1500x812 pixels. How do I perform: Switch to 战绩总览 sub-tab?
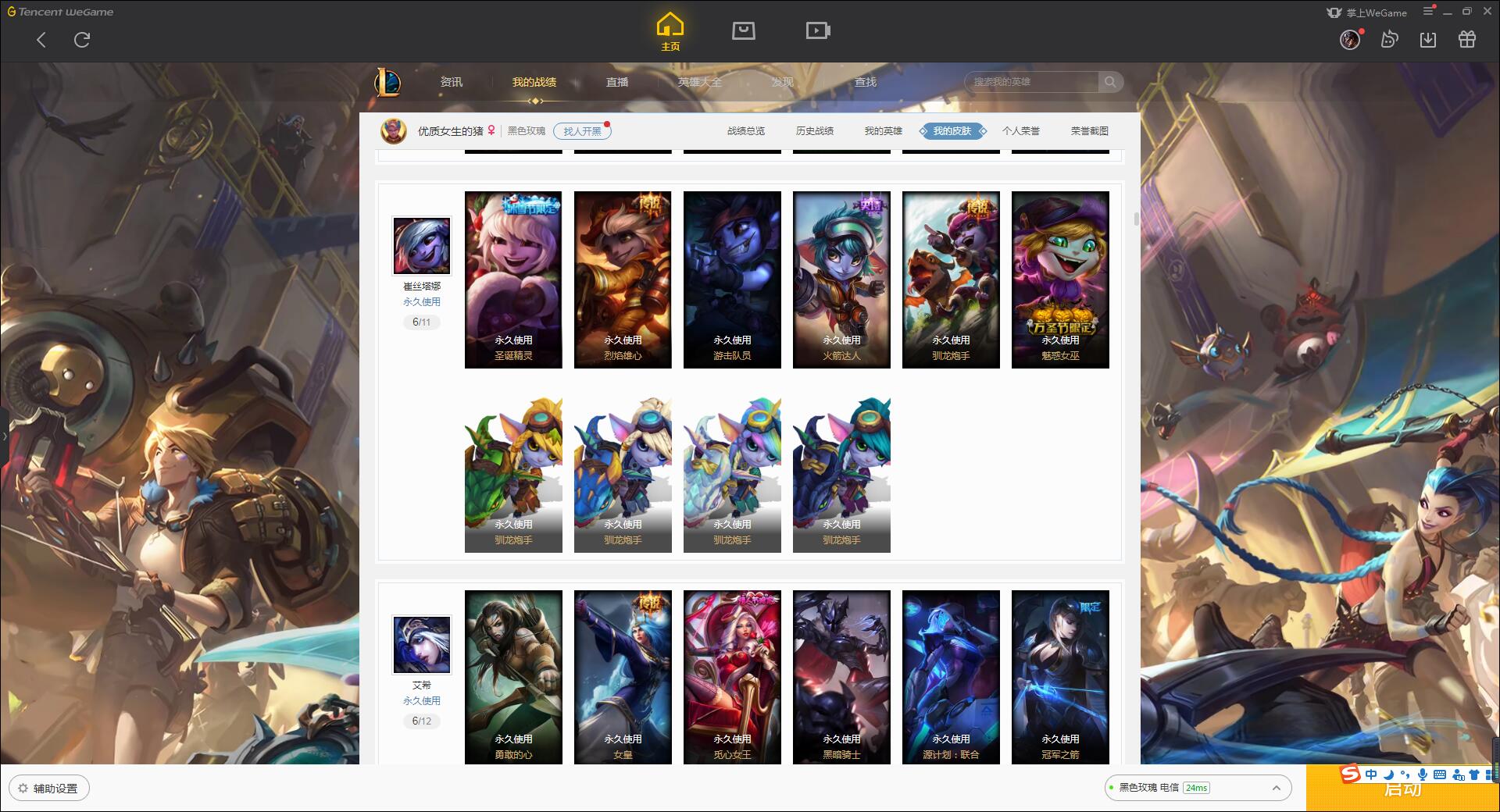pos(746,131)
